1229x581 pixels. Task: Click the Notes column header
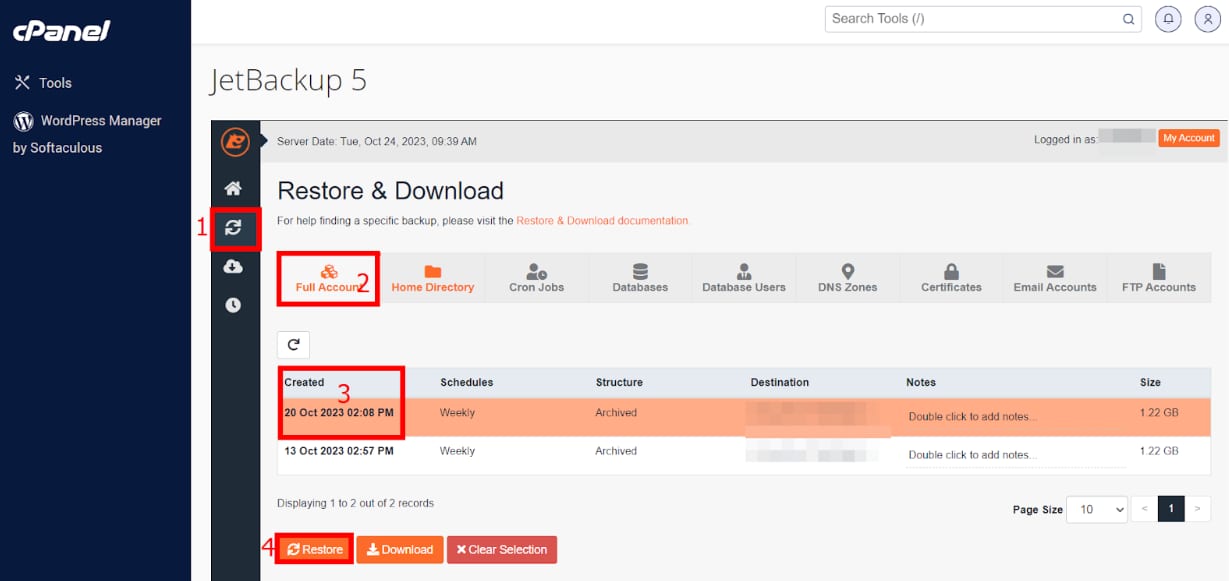921,382
